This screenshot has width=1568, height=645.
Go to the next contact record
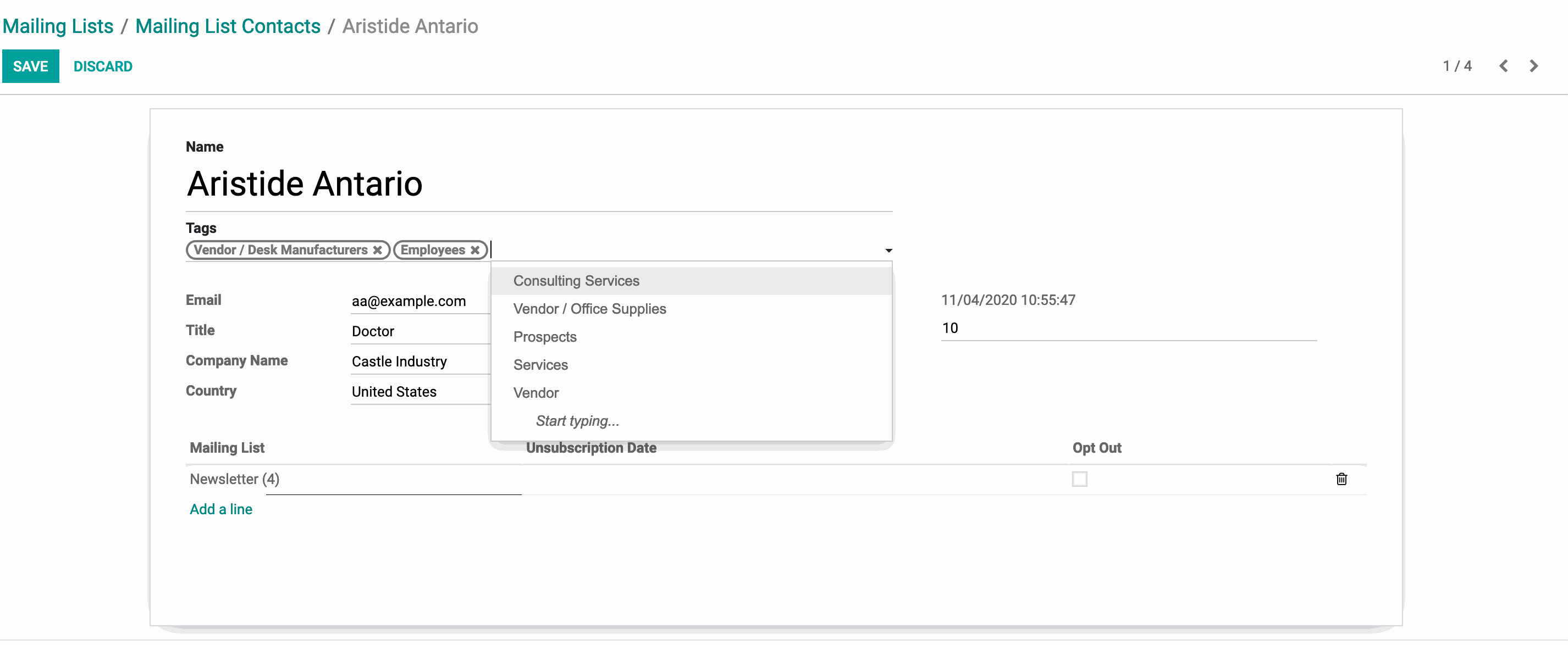click(x=1533, y=66)
